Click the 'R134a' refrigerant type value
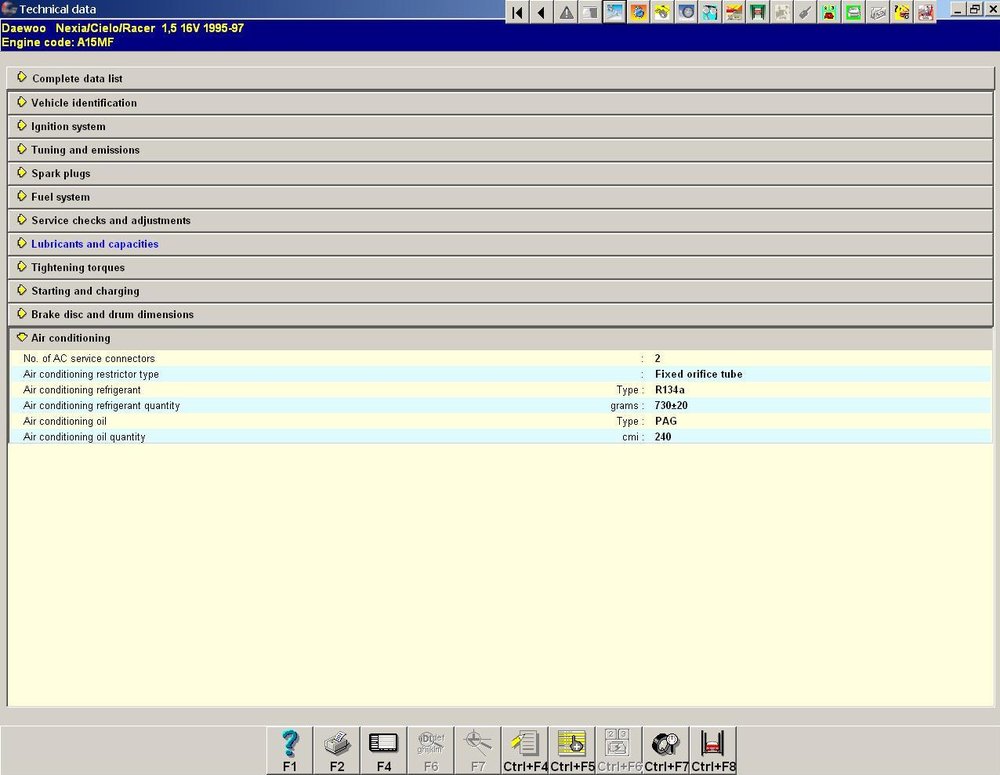This screenshot has width=1000, height=775. [x=670, y=390]
